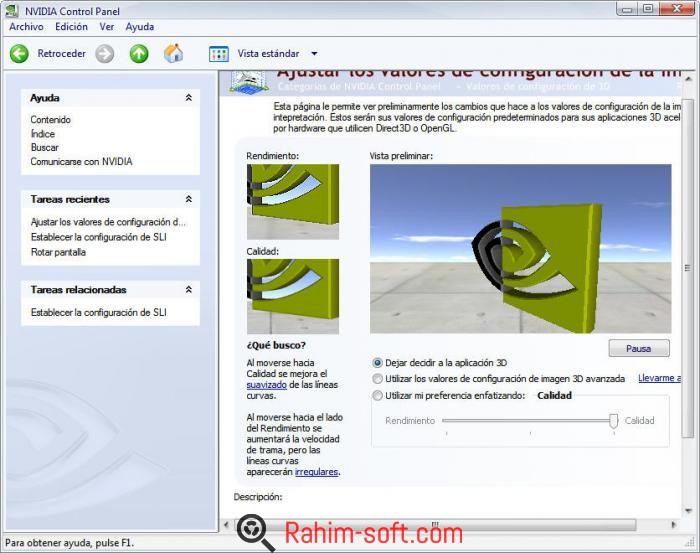Collapse the Tareas relacionadas section
Viewport: 700px width, 553px height.
pos(189,290)
